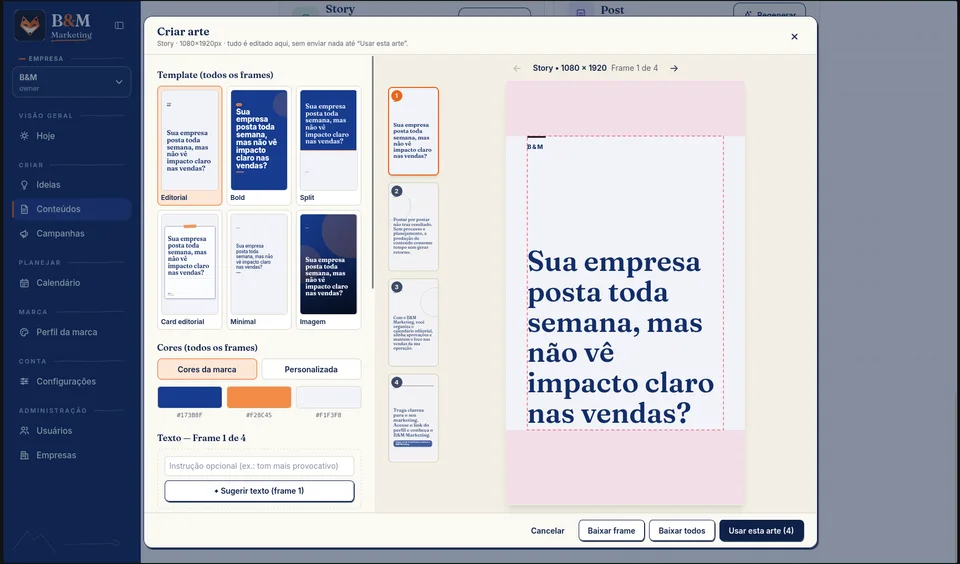Select frame 2 thumbnail
The width and height of the screenshot is (960, 564).
pos(413,227)
